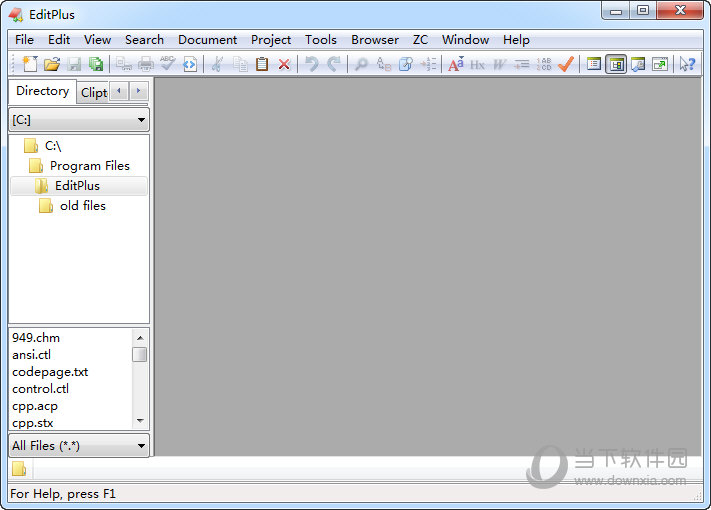Open the Document menu
This screenshot has width=711, height=510.
(207, 40)
